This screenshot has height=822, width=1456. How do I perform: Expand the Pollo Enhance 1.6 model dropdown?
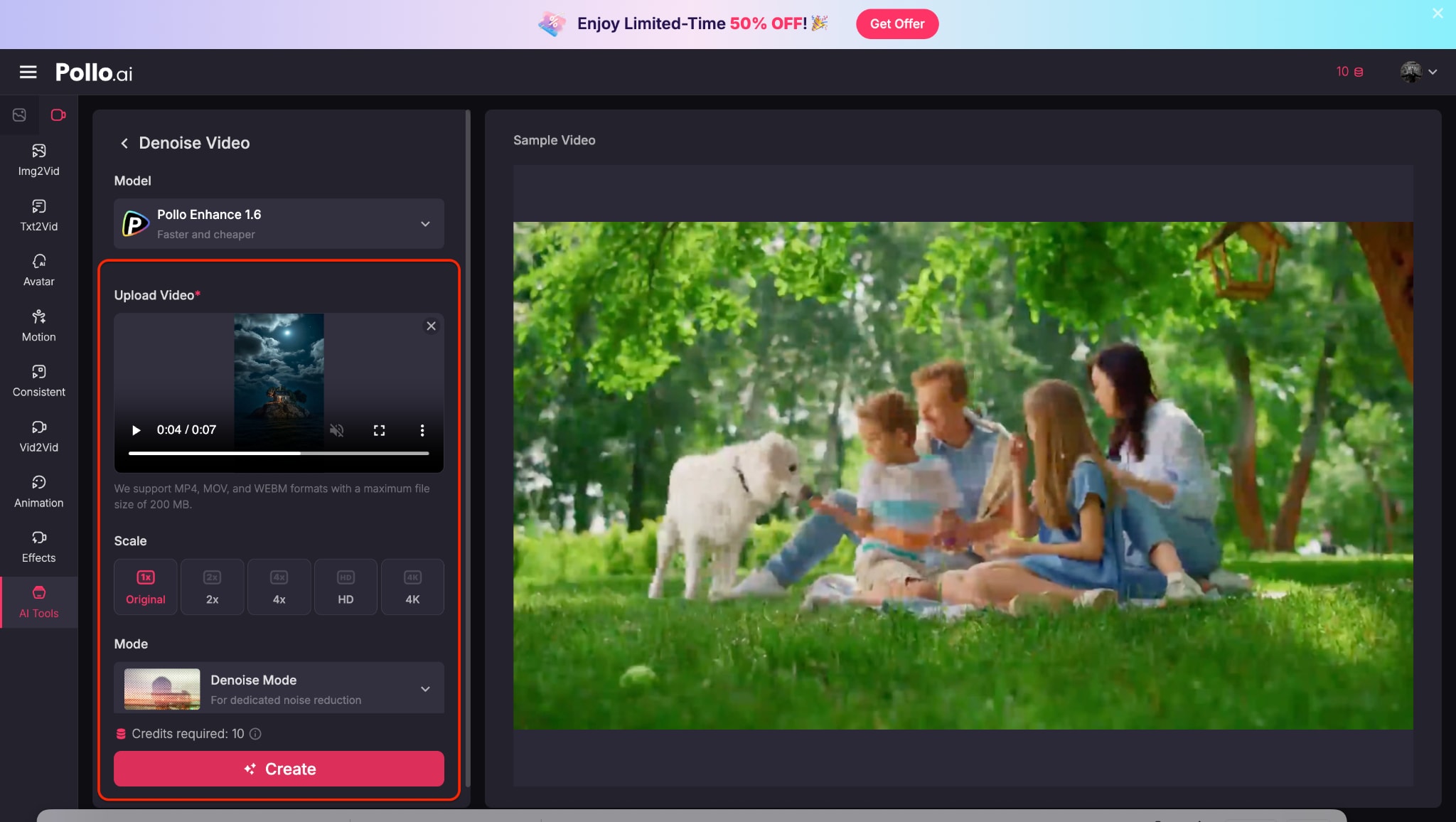279,223
